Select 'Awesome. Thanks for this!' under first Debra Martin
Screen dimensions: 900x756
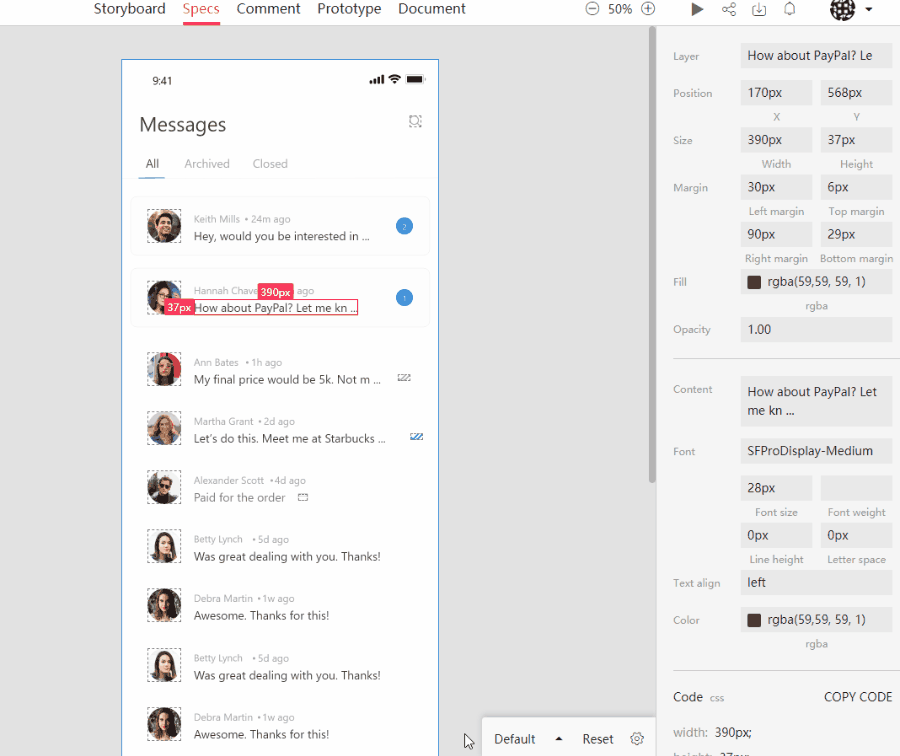(261, 616)
